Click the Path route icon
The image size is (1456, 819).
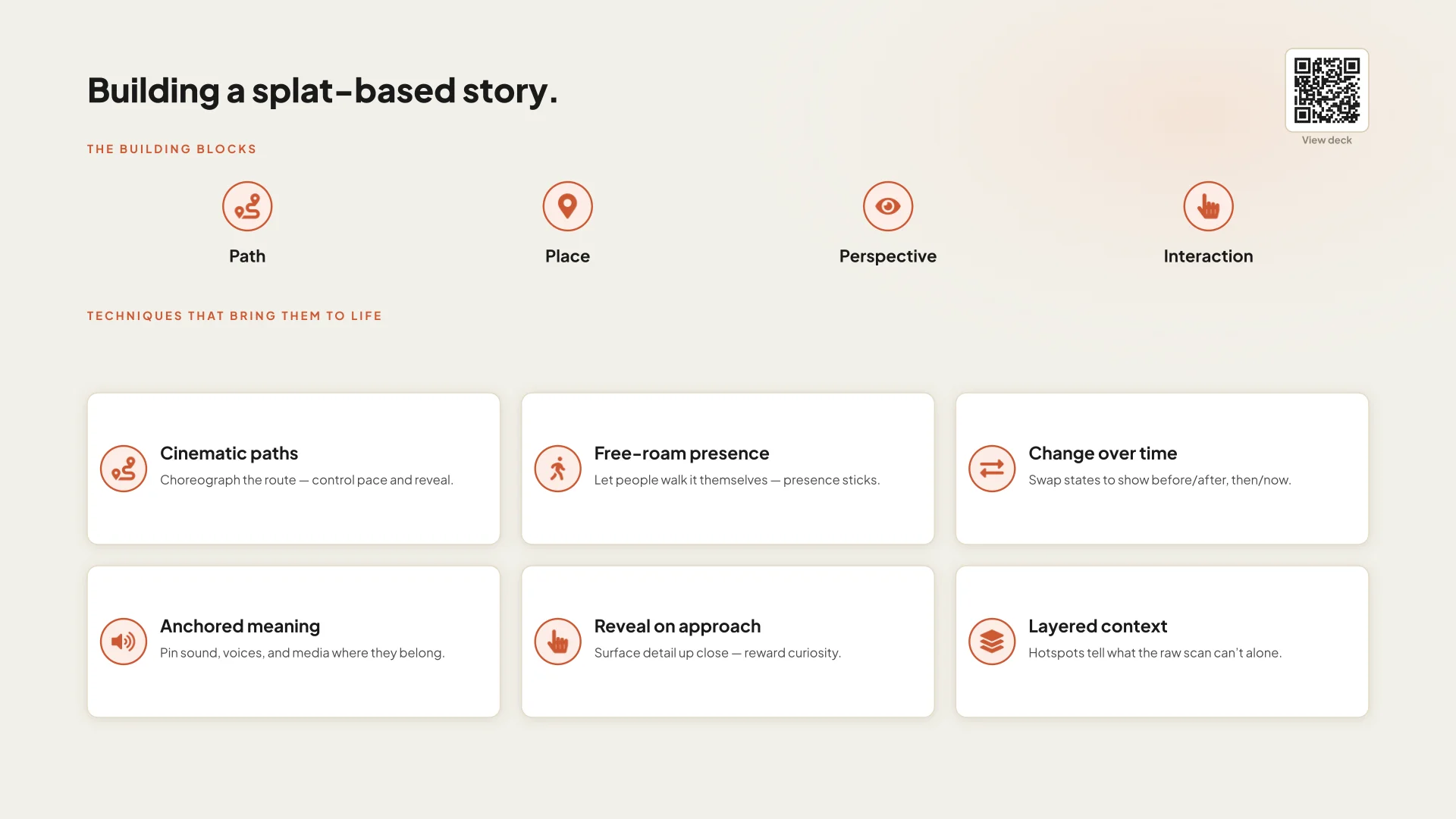point(247,206)
